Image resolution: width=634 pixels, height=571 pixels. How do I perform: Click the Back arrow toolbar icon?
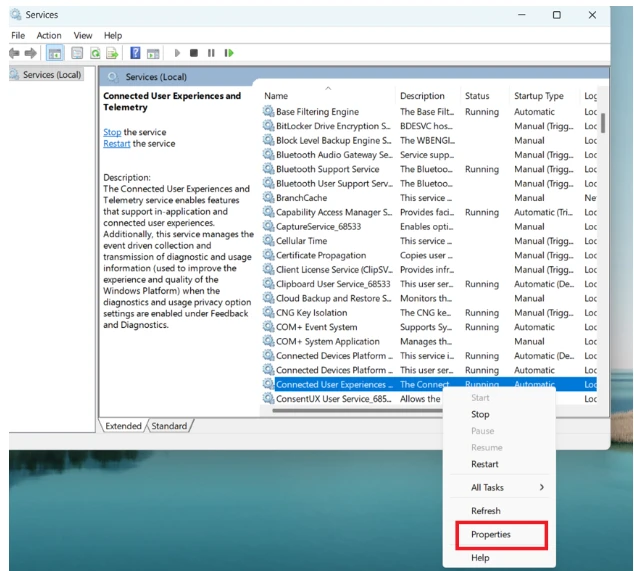pyautogui.click(x=14, y=53)
